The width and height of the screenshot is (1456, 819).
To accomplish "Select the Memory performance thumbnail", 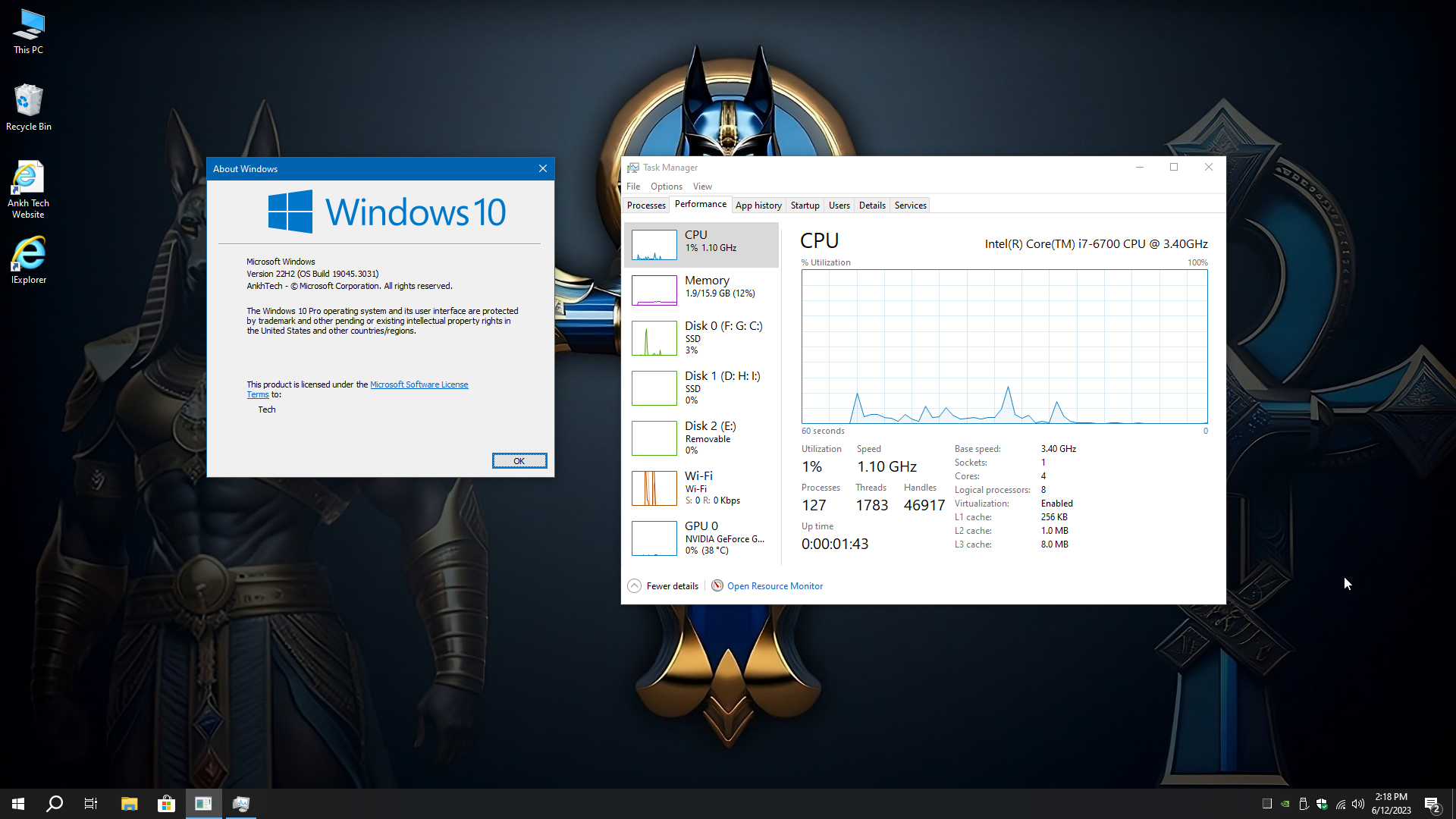I will (x=654, y=290).
